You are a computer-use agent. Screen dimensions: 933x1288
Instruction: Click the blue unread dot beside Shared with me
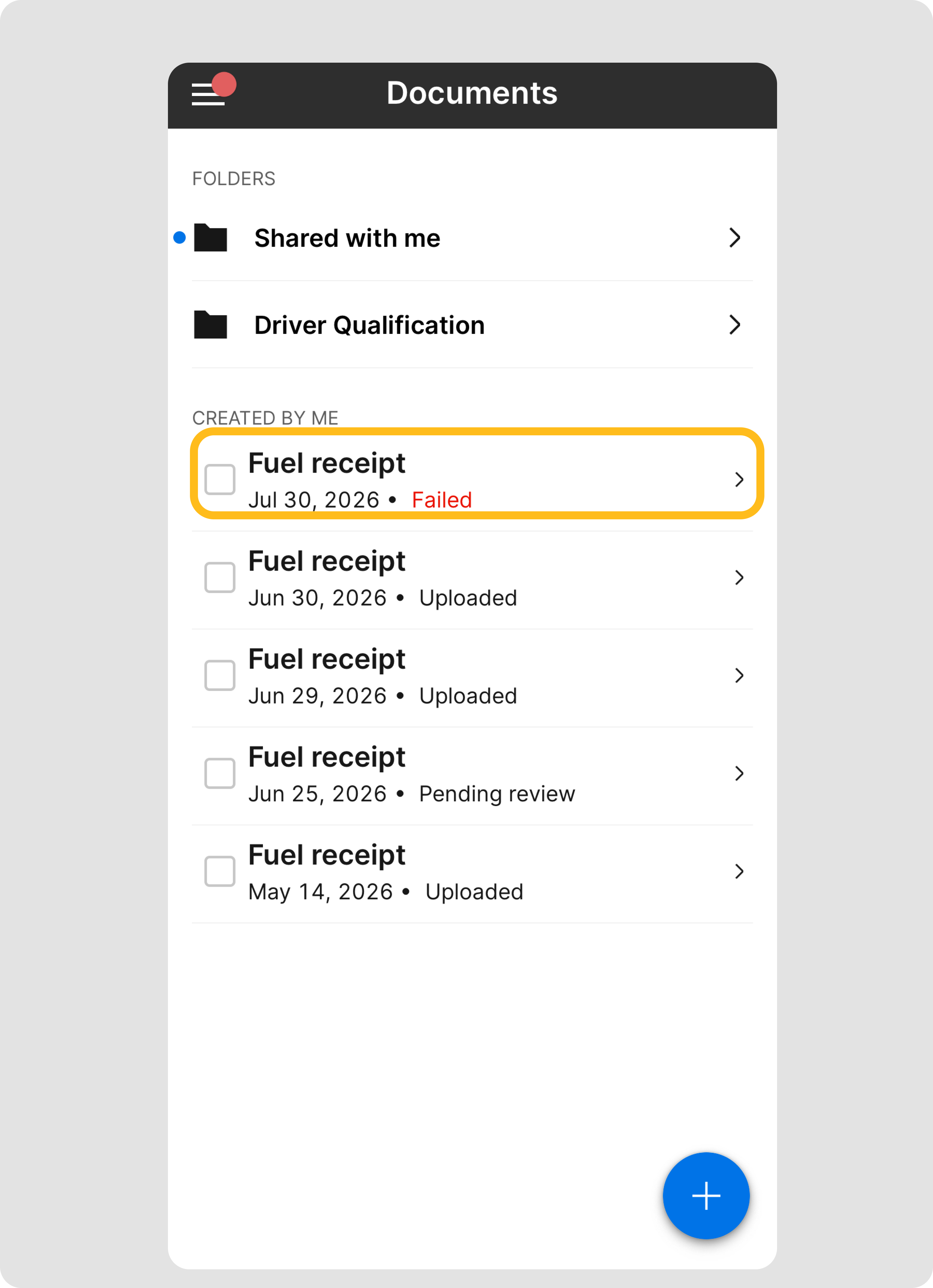(180, 237)
